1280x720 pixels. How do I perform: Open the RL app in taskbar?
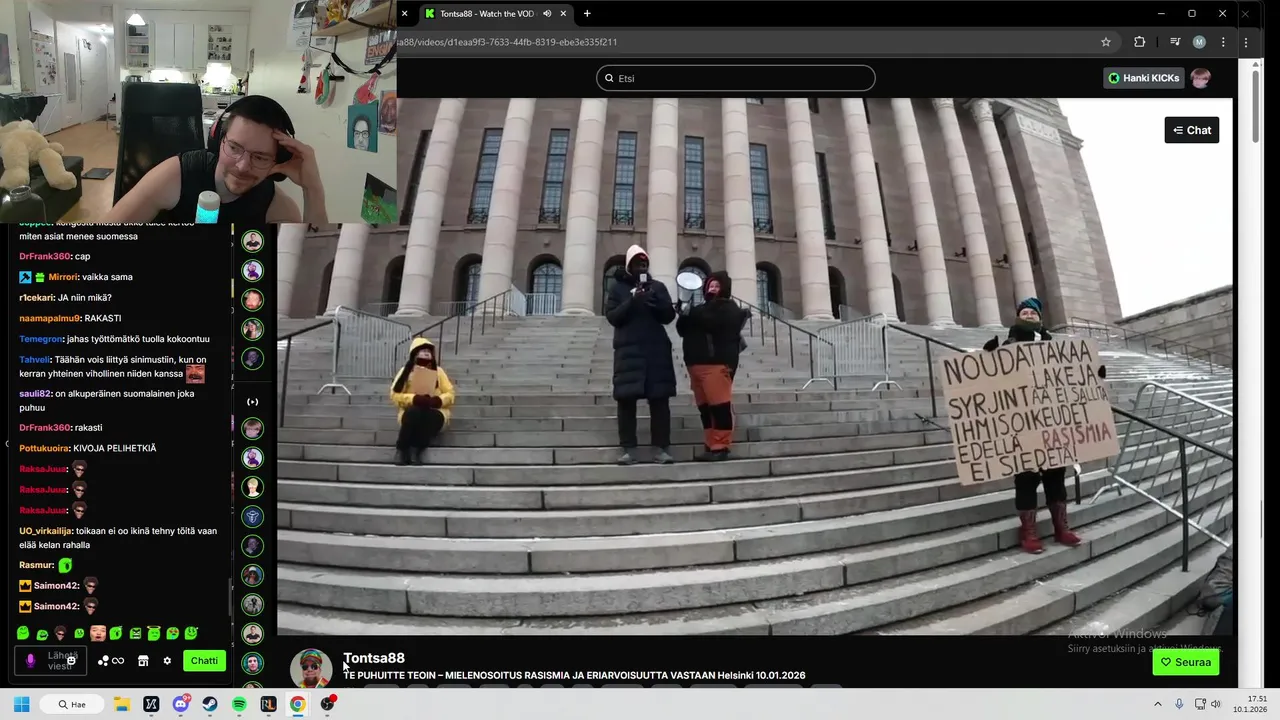[x=268, y=704]
